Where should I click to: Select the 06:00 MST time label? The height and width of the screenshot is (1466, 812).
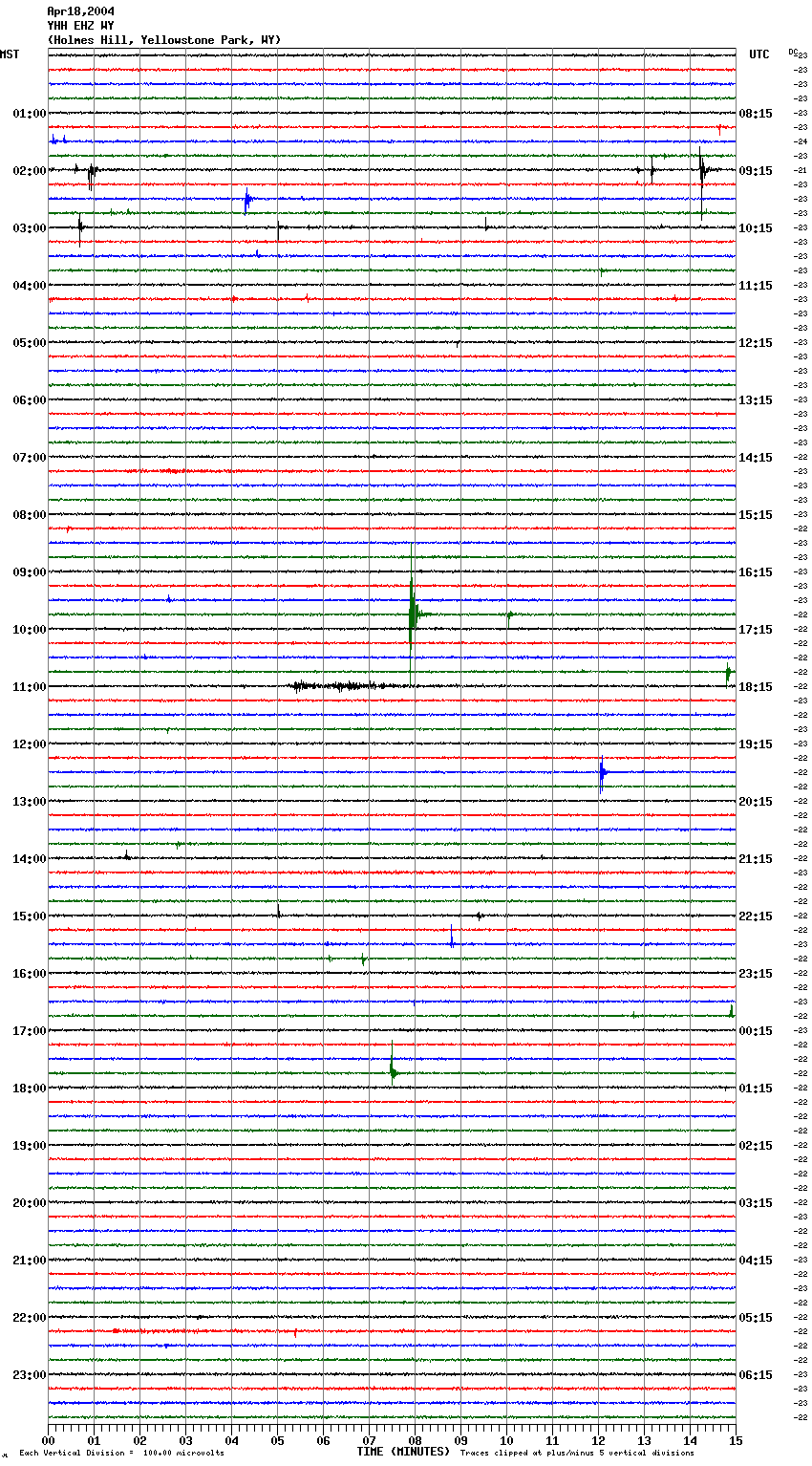point(30,400)
